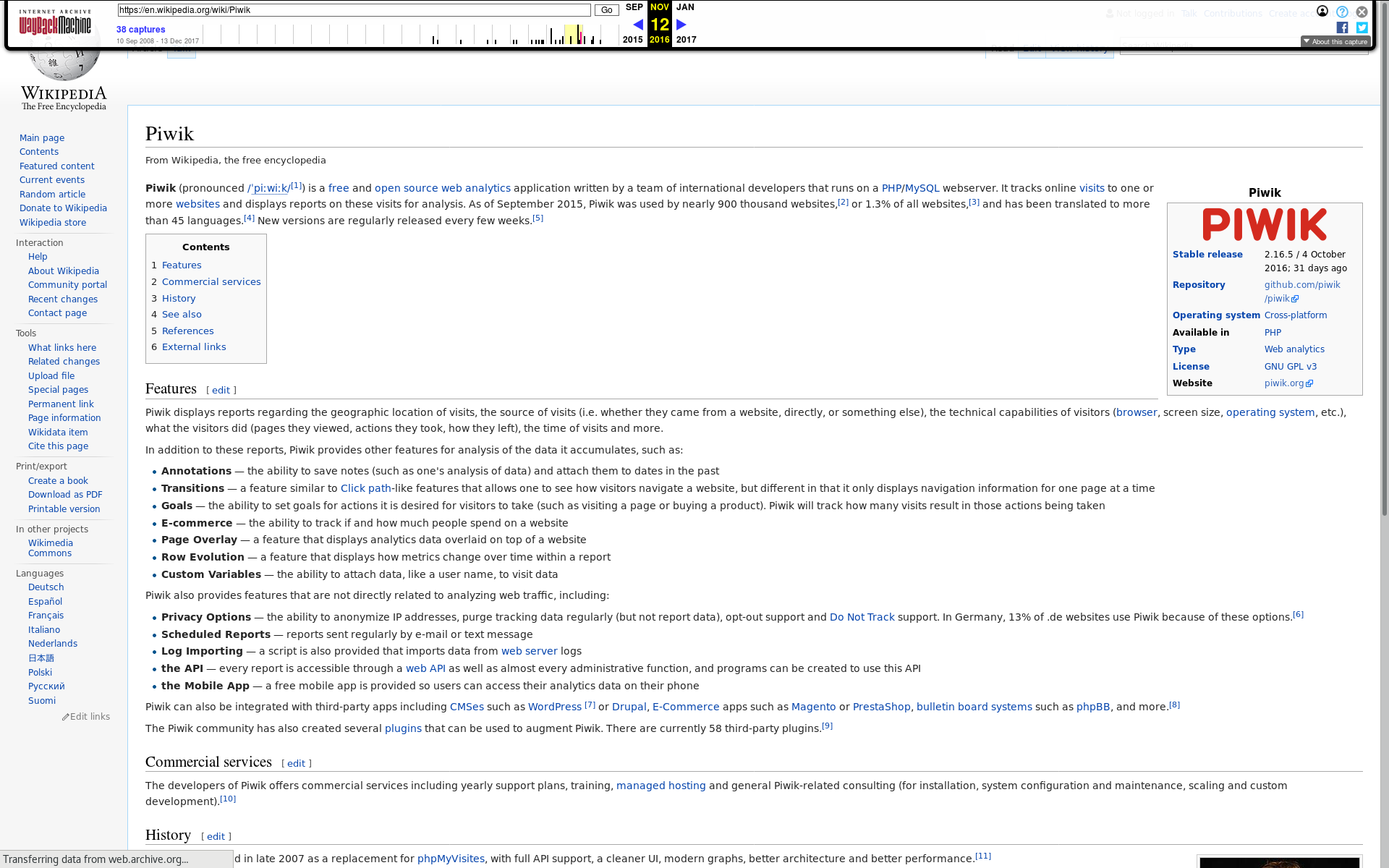Open Wikidata item link
This screenshot has height=868, width=1389.
pyautogui.click(x=58, y=433)
